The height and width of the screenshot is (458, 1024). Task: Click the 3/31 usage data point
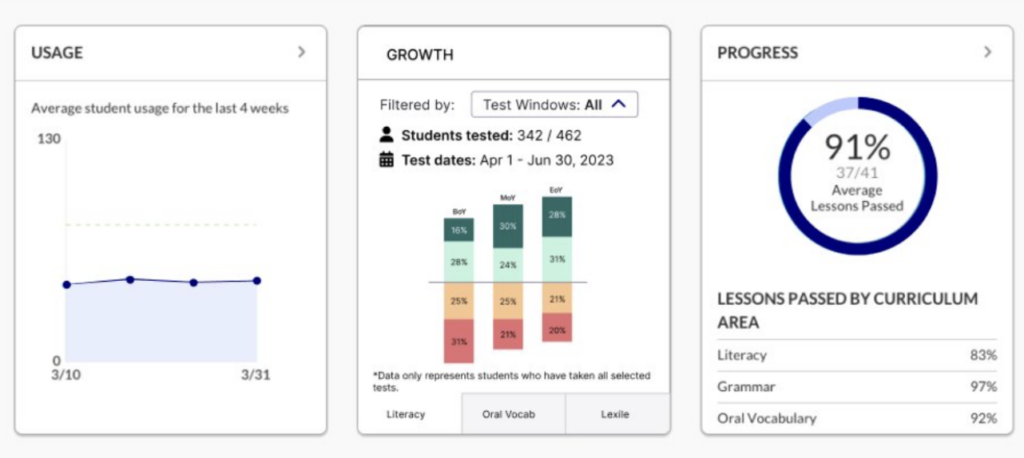point(257,281)
